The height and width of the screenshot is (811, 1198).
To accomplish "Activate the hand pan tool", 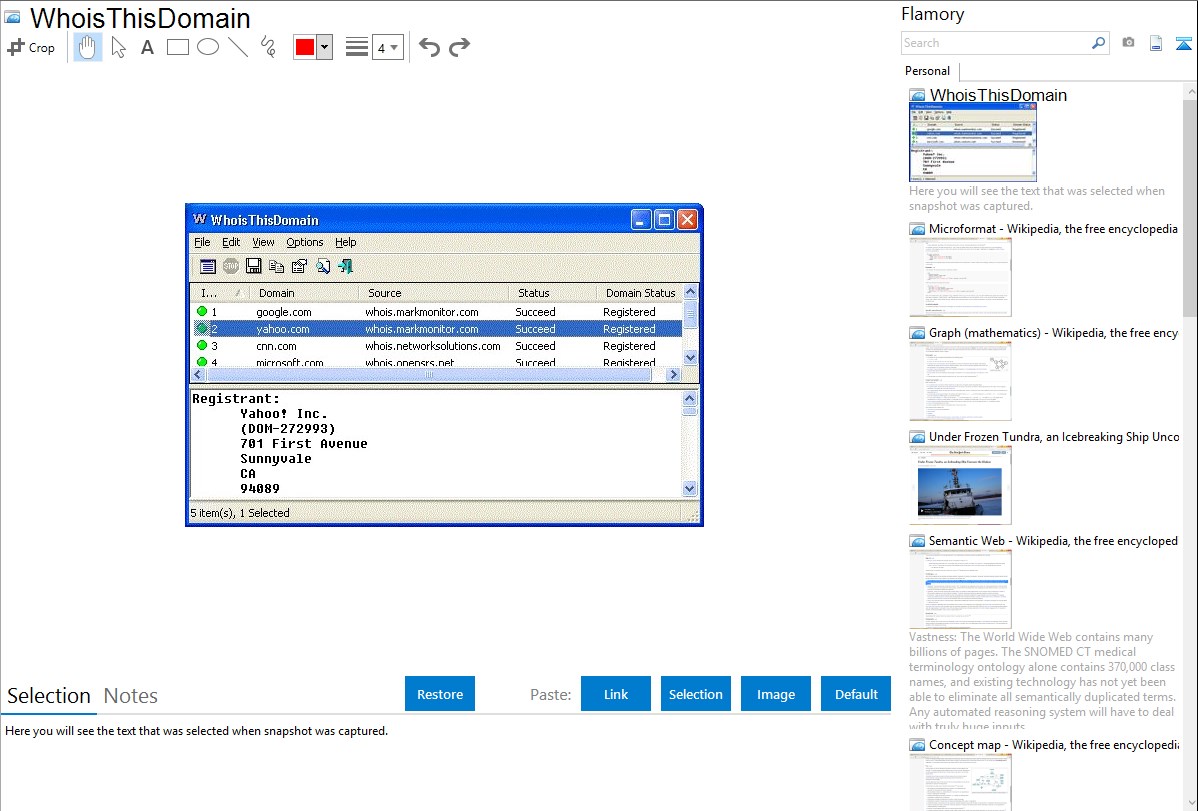I will pyautogui.click(x=88, y=47).
